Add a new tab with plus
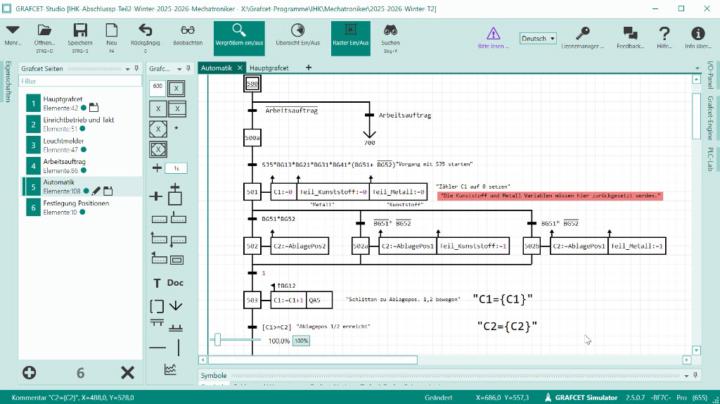The width and height of the screenshot is (720, 404). pyautogui.click(x=309, y=67)
